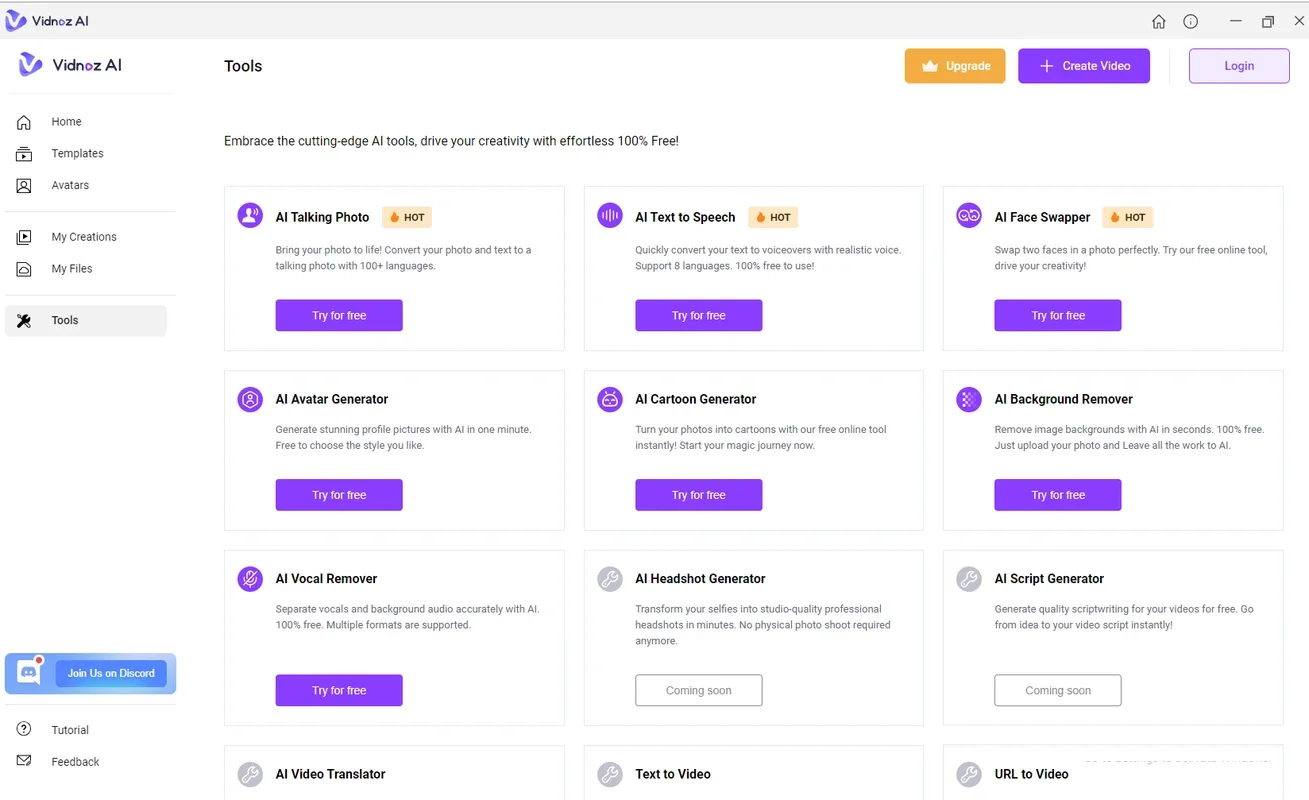Open the My Files sidebar icon
Screen dimensions: 1309x800
pos(24,269)
